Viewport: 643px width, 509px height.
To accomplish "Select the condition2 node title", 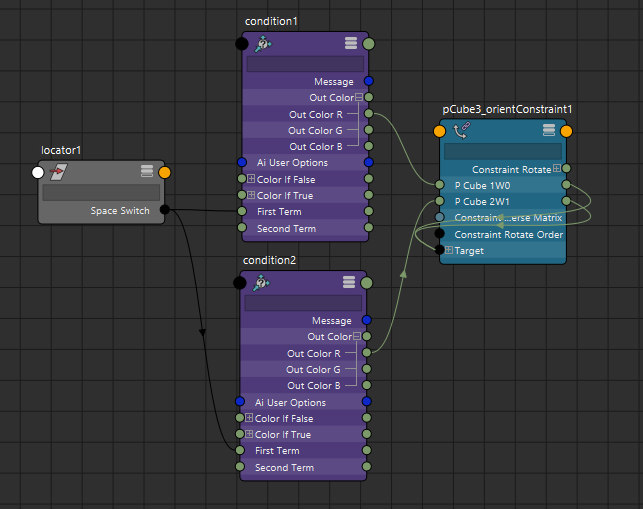I will tap(270, 261).
